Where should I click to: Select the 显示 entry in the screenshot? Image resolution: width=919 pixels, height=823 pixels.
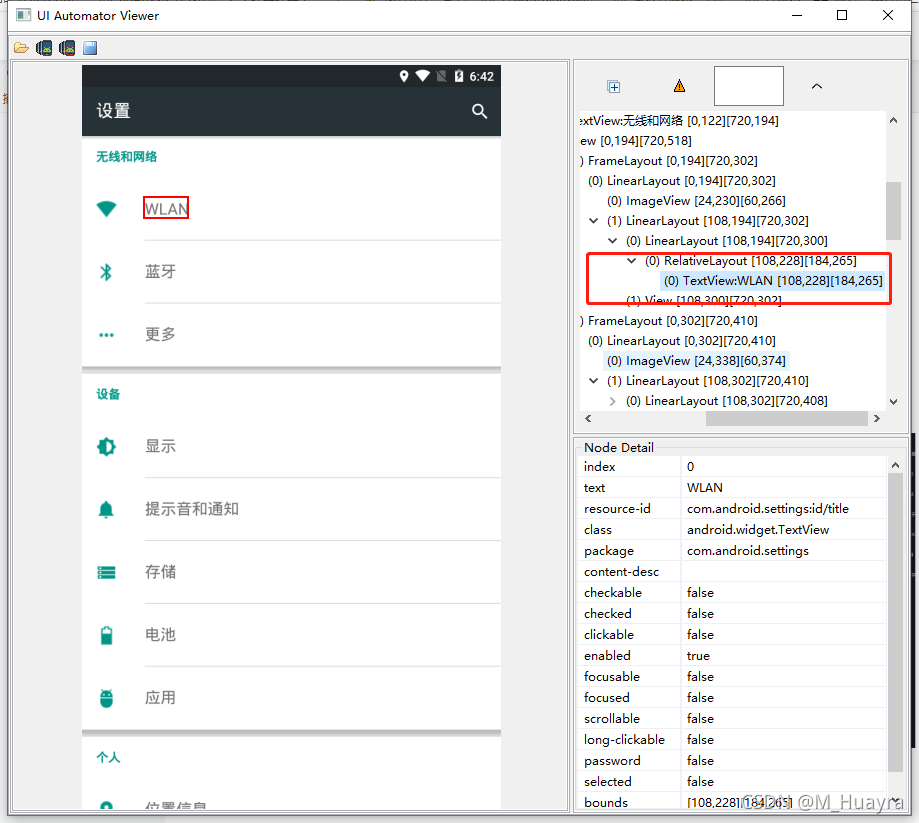click(161, 446)
